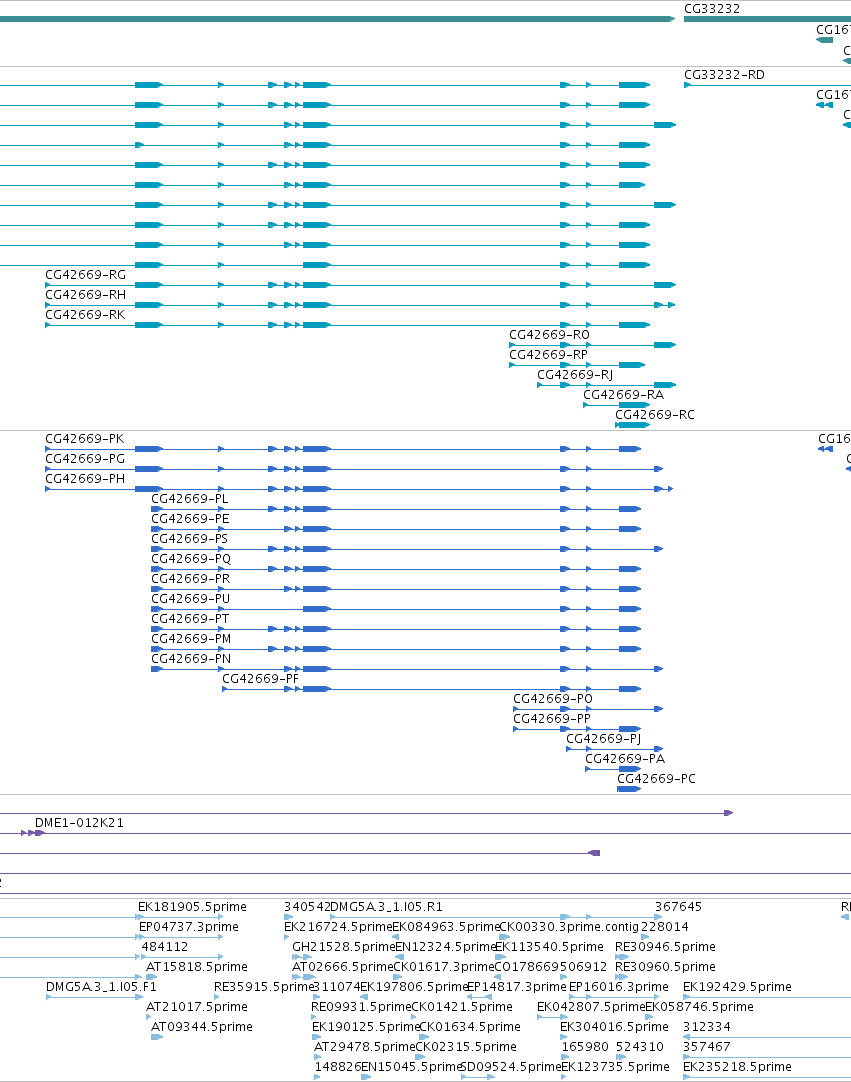Image resolution: width=851 pixels, height=1082 pixels.
Task: Select EST EP16016.3prime label
Action: (x=618, y=987)
